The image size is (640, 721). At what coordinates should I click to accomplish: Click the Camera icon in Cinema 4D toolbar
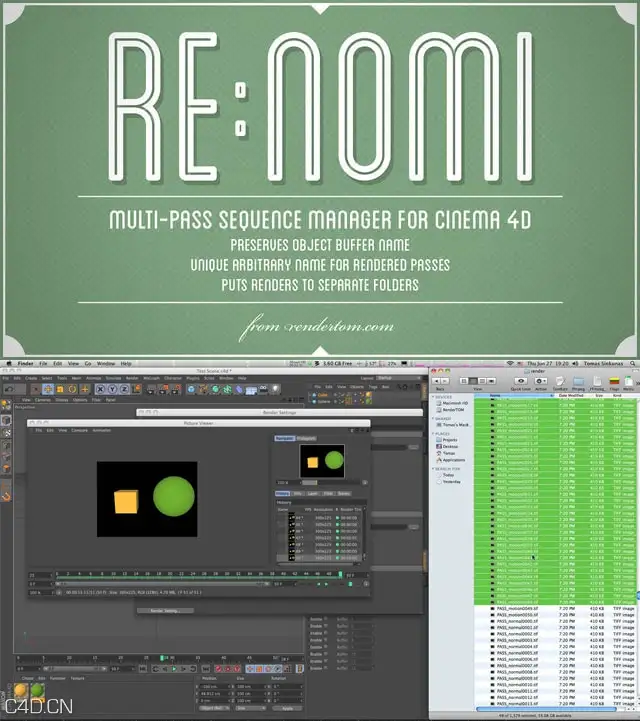point(263,389)
